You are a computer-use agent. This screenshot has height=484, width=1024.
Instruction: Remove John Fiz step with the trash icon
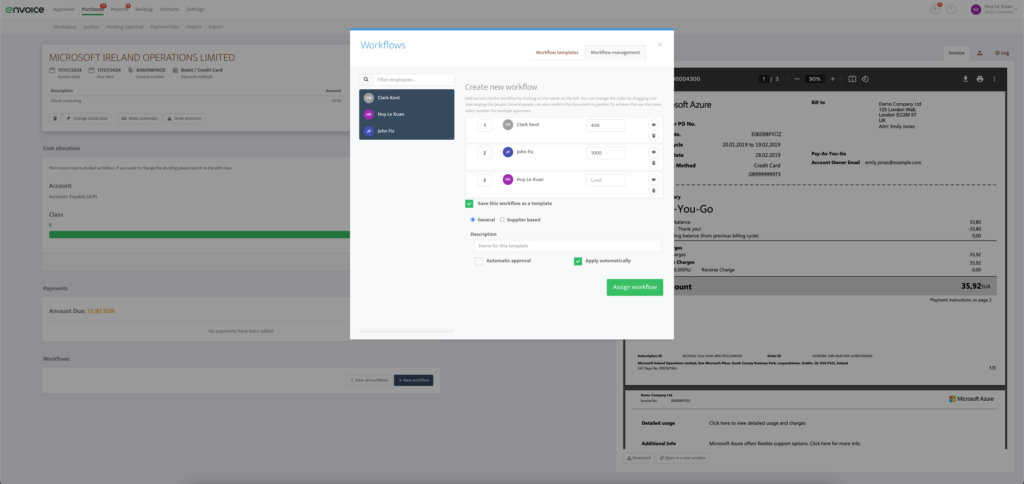coord(653,163)
